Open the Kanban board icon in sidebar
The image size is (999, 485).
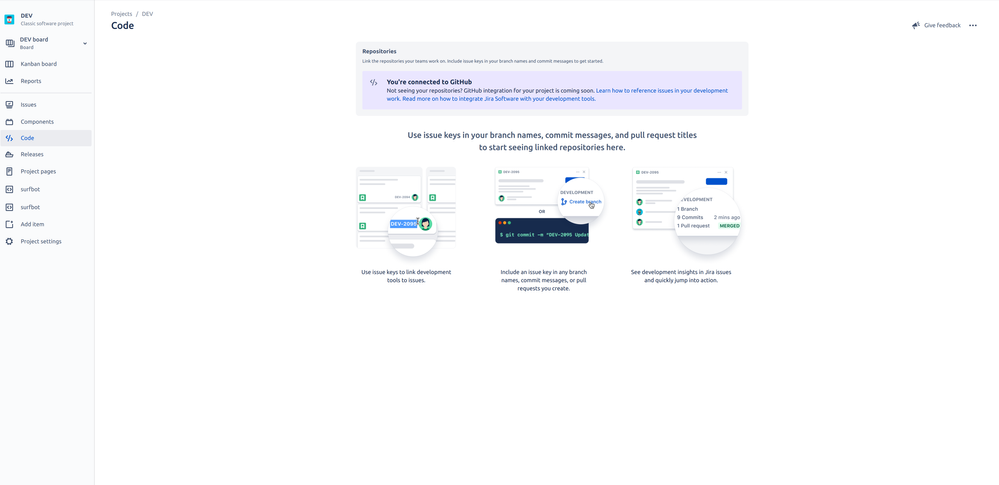click(x=9, y=64)
